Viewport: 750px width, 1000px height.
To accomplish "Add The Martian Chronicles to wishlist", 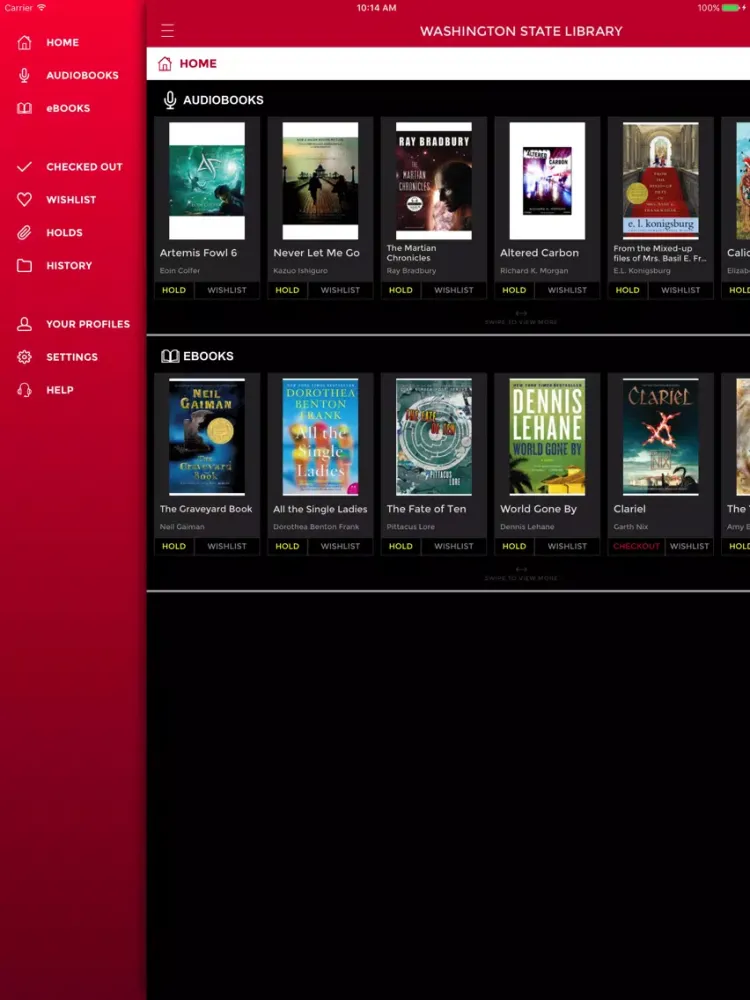I will 453,290.
